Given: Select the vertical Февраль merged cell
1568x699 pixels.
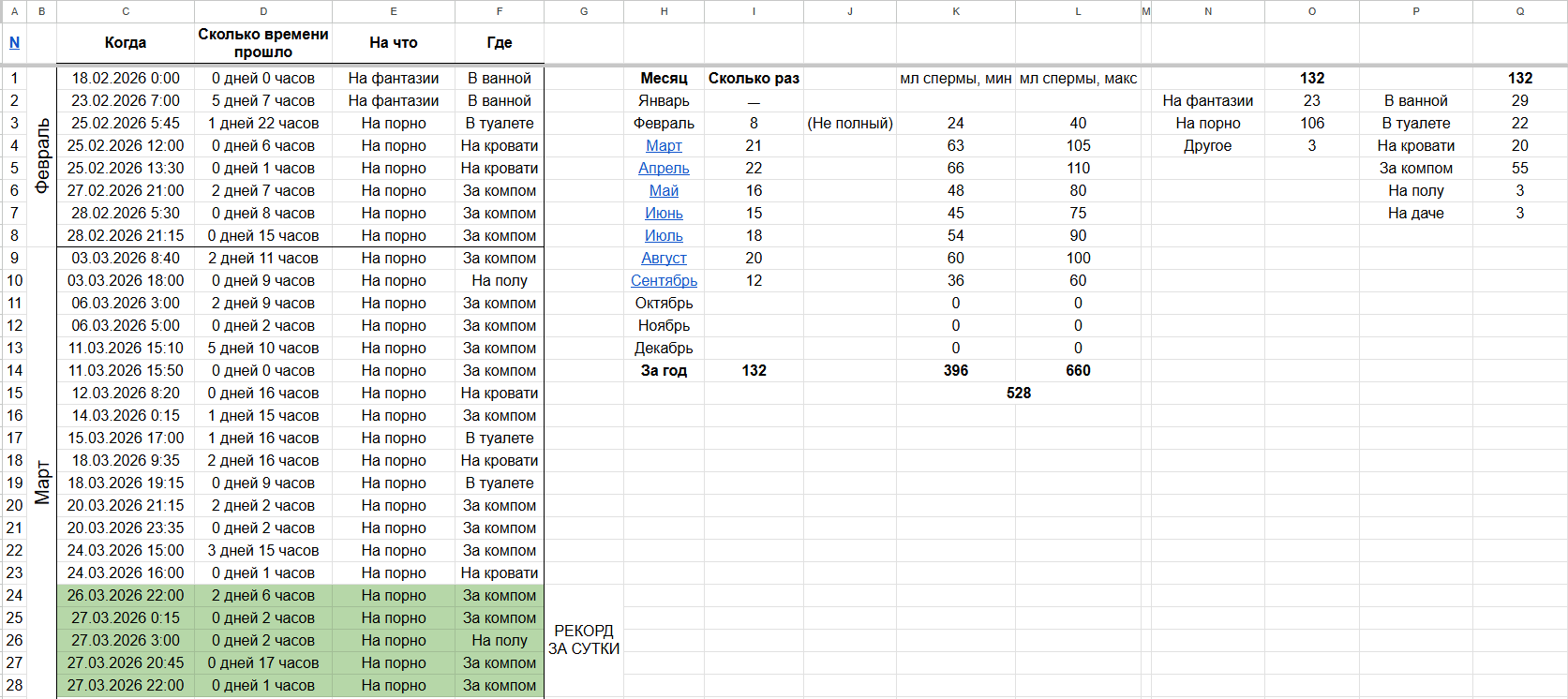Looking at the screenshot, I should [42, 156].
